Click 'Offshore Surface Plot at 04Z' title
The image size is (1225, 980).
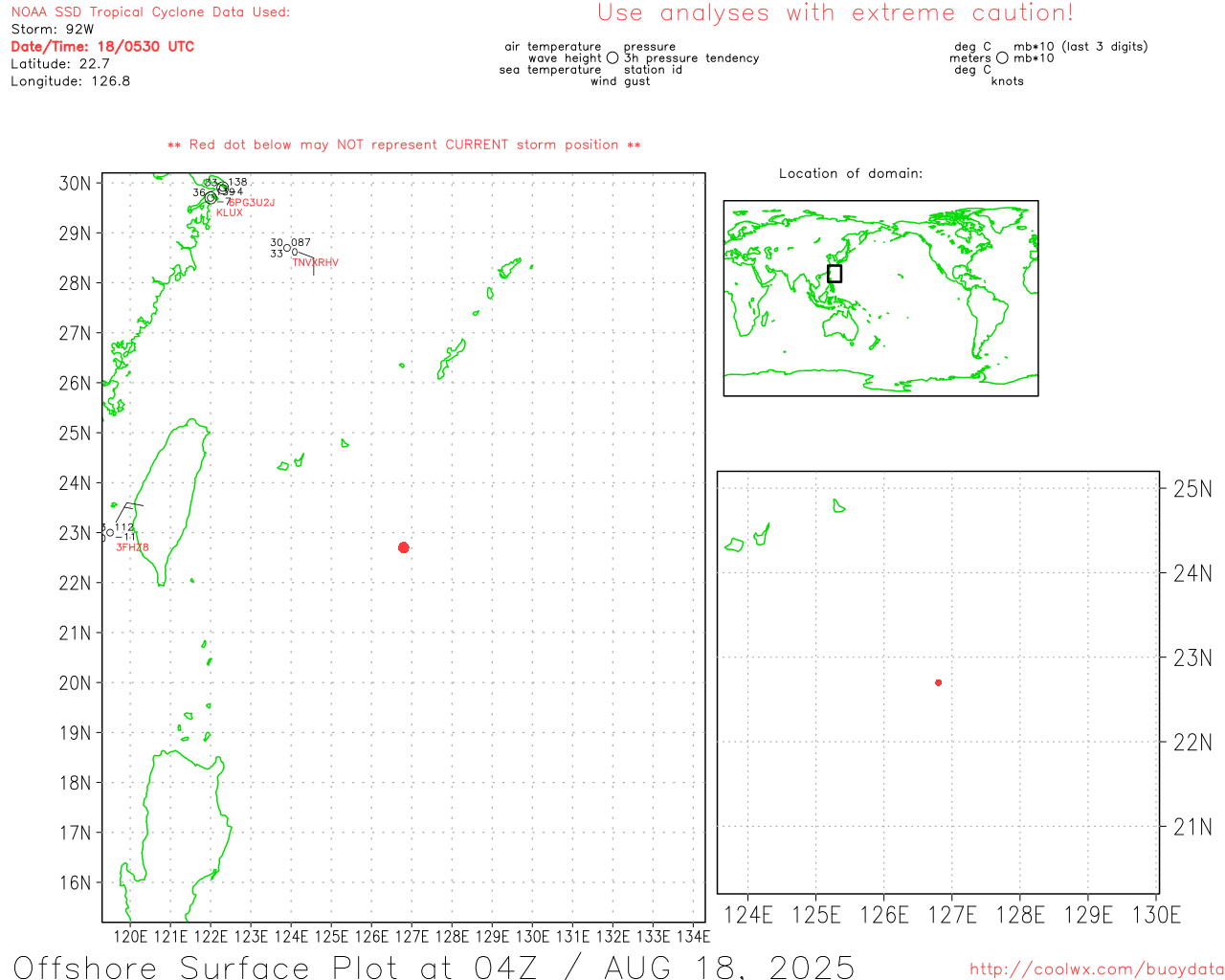[276, 967]
